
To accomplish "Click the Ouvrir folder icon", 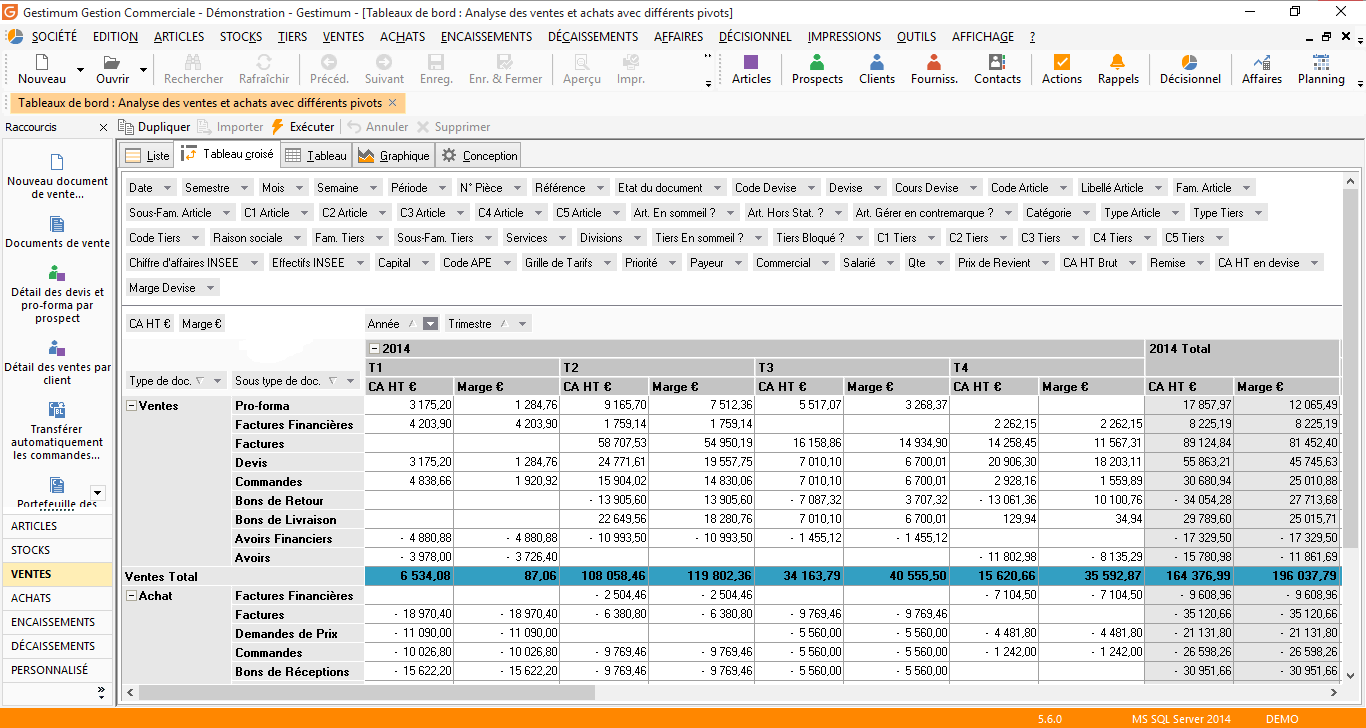I will click(x=112, y=62).
